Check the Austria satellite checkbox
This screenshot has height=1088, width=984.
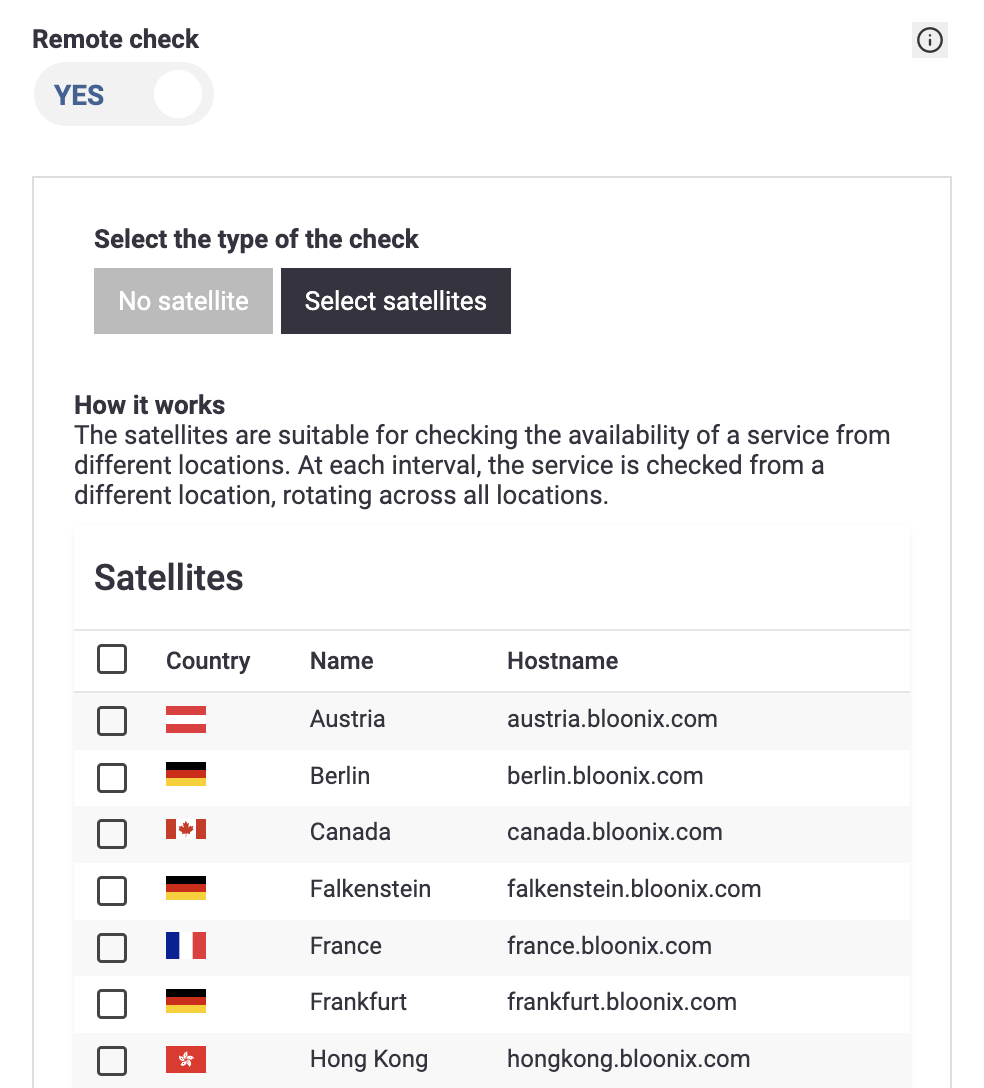click(x=112, y=721)
